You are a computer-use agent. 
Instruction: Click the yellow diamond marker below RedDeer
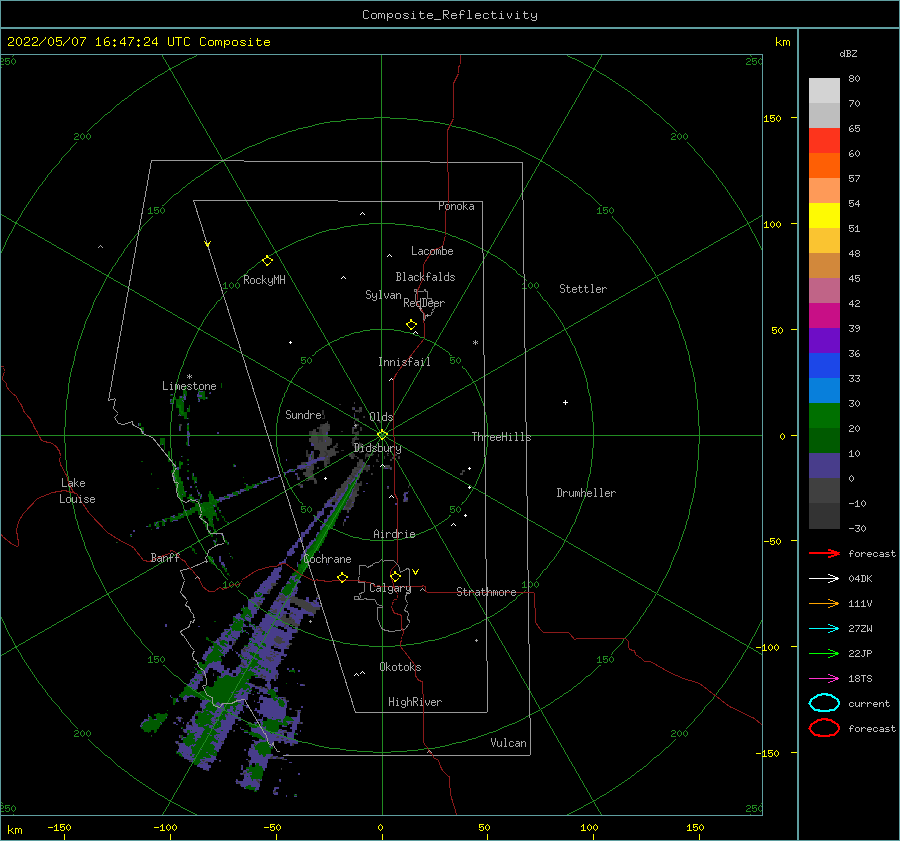click(411, 325)
